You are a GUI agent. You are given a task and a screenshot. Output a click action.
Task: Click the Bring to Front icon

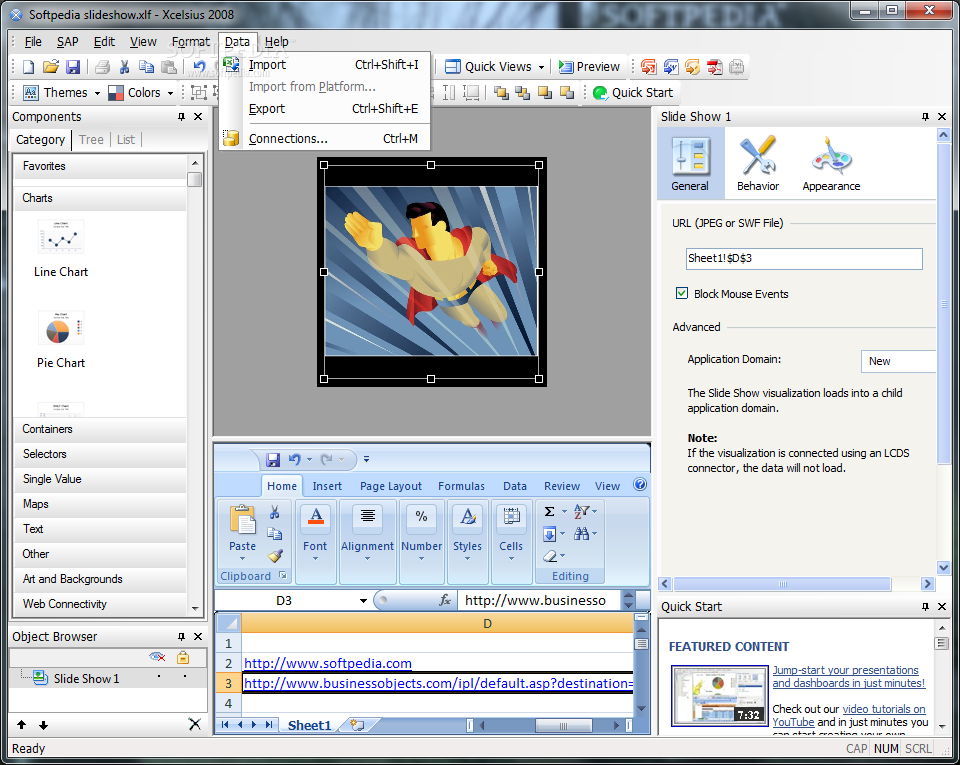point(501,92)
